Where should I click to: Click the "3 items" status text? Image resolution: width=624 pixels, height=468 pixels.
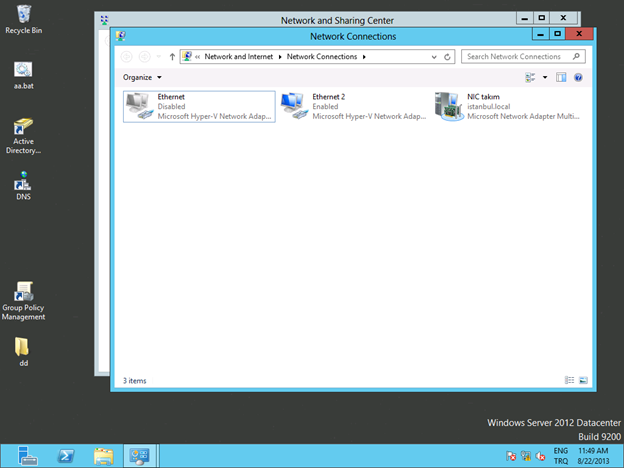click(135, 381)
